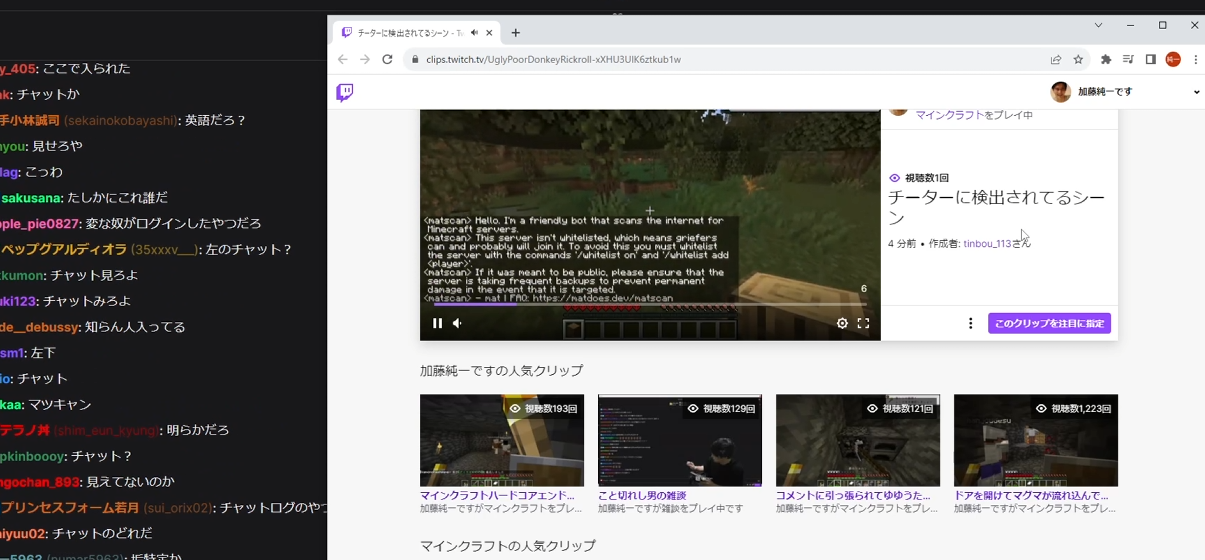Select chat message たしかにこれ誰だ
The height and width of the screenshot is (560, 1205).
pyautogui.click(x=118, y=198)
